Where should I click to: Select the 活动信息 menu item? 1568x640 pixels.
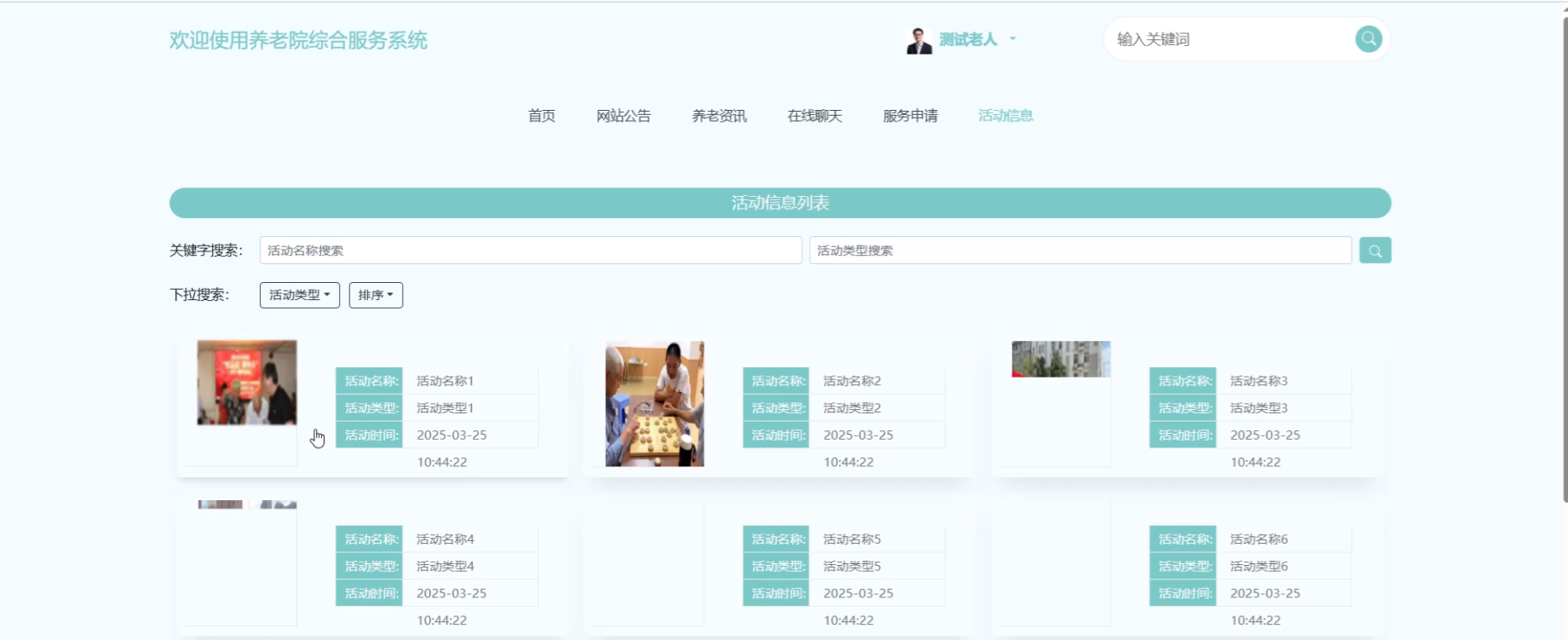pyautogui.click(x=1005, y=116)
